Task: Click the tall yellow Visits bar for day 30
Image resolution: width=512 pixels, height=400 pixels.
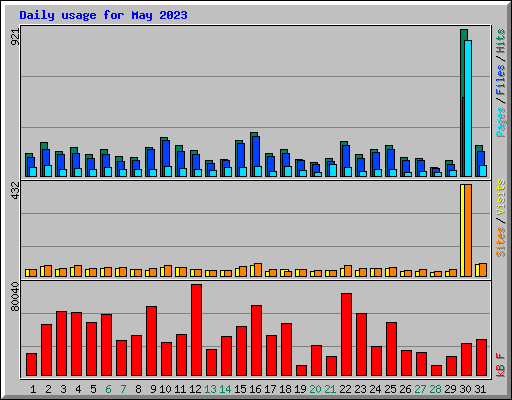Action: 462,230
